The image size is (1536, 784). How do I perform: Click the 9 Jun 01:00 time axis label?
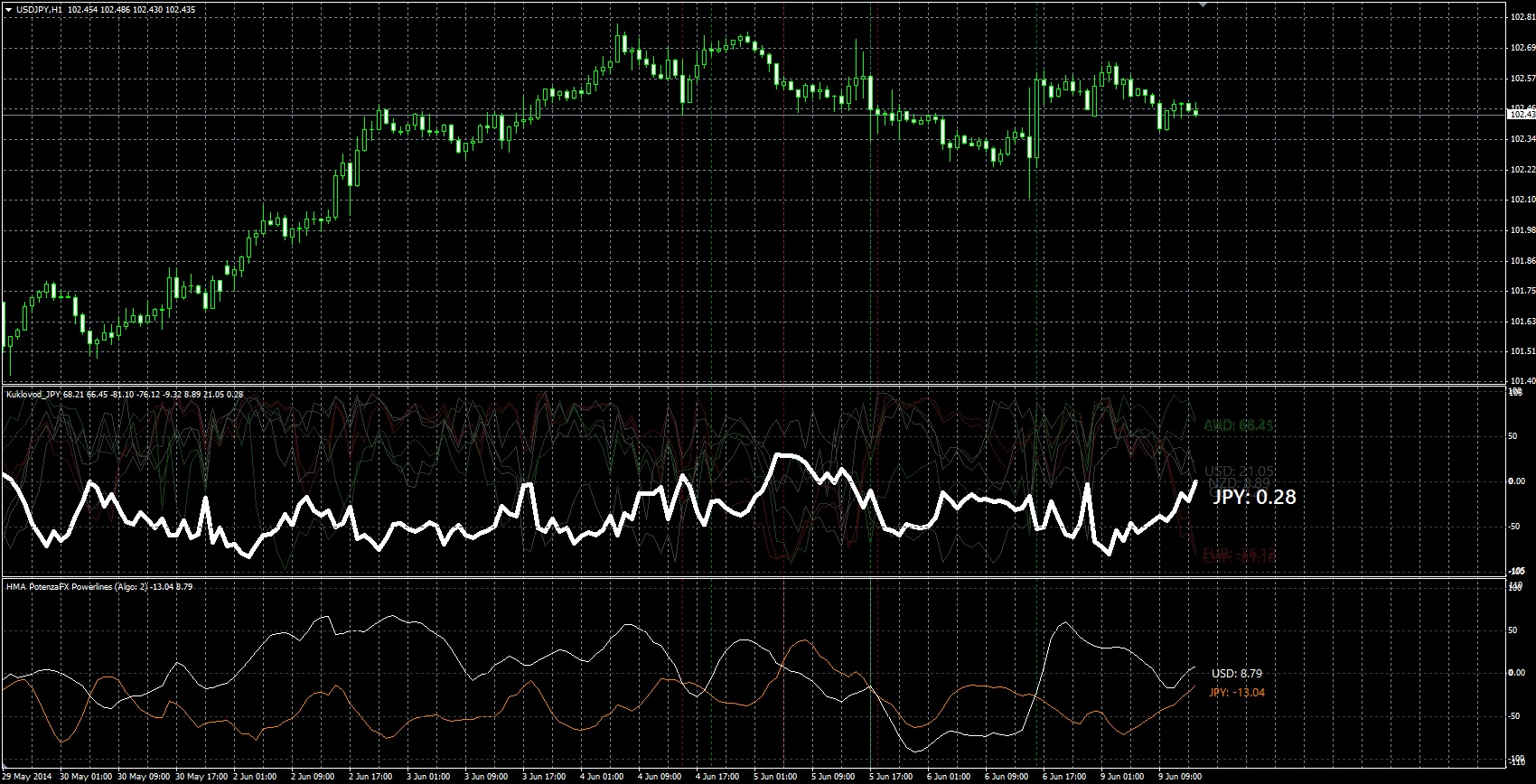click(1122, 777)
